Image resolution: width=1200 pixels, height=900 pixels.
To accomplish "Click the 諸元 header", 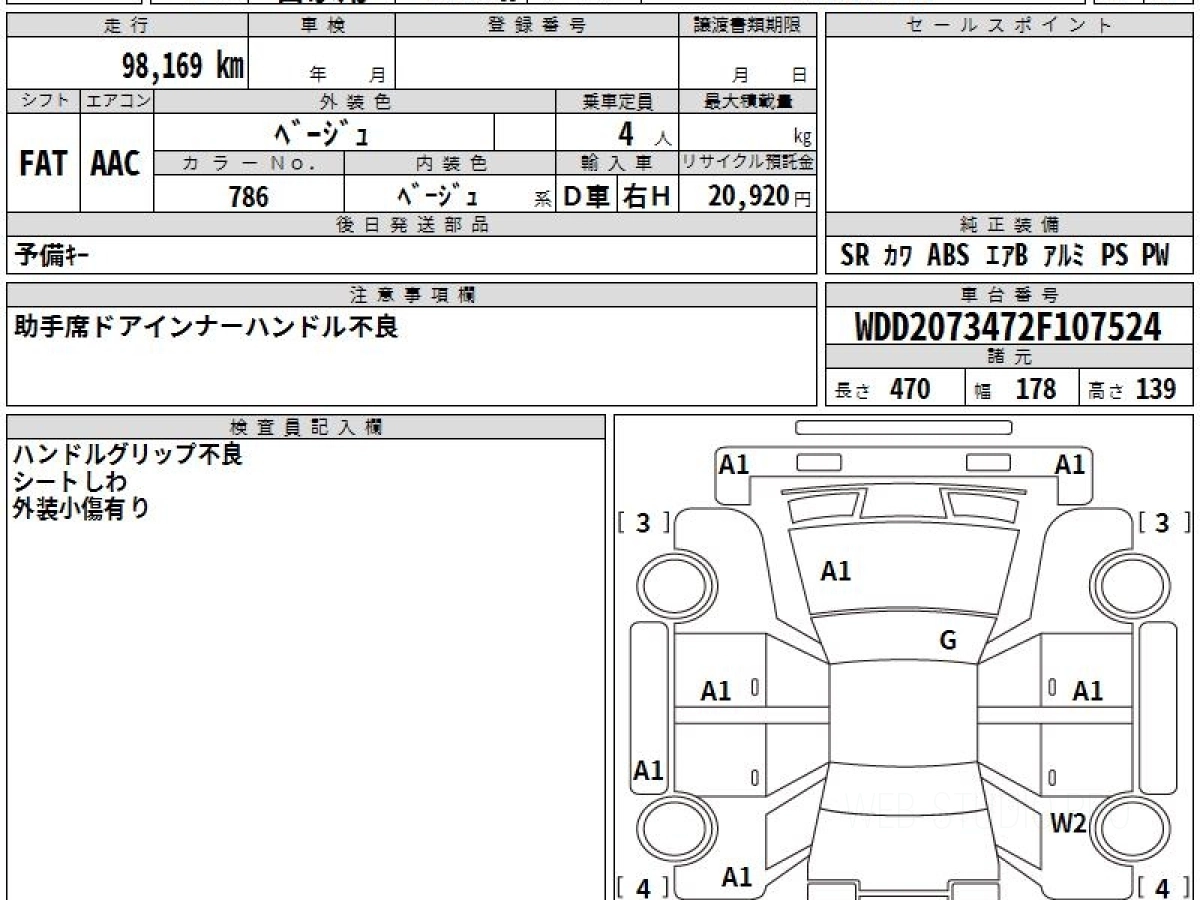I will click(1010, 356).
